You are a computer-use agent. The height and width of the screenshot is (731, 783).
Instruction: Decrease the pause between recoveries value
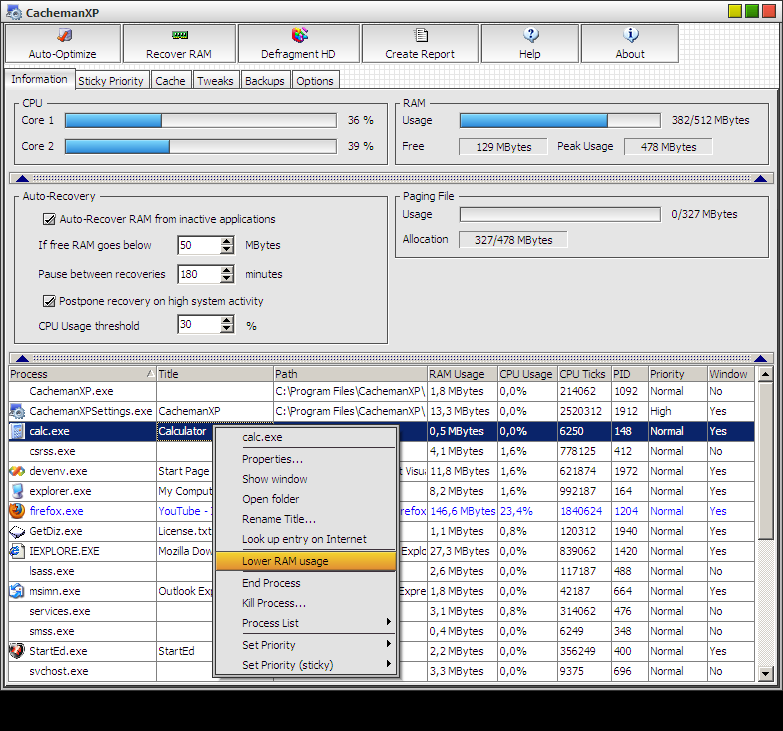click(x=227, y=278)
